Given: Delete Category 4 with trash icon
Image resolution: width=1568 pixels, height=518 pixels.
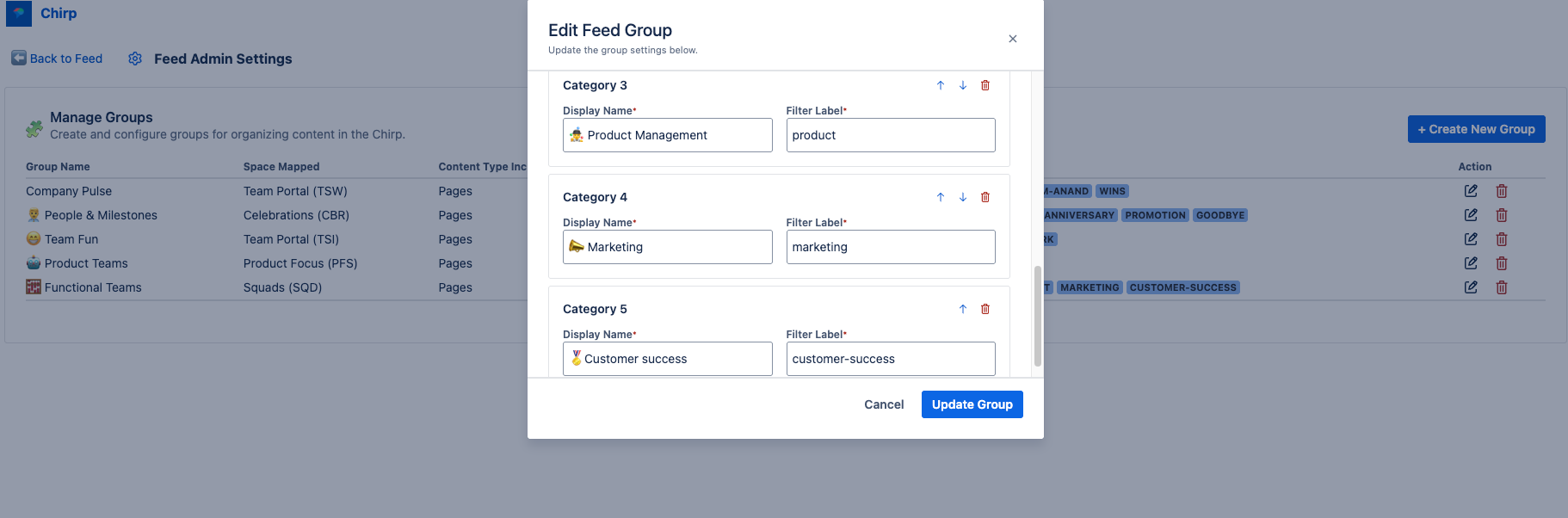Looking at the screenshot, I should click(x=985, y=197).
